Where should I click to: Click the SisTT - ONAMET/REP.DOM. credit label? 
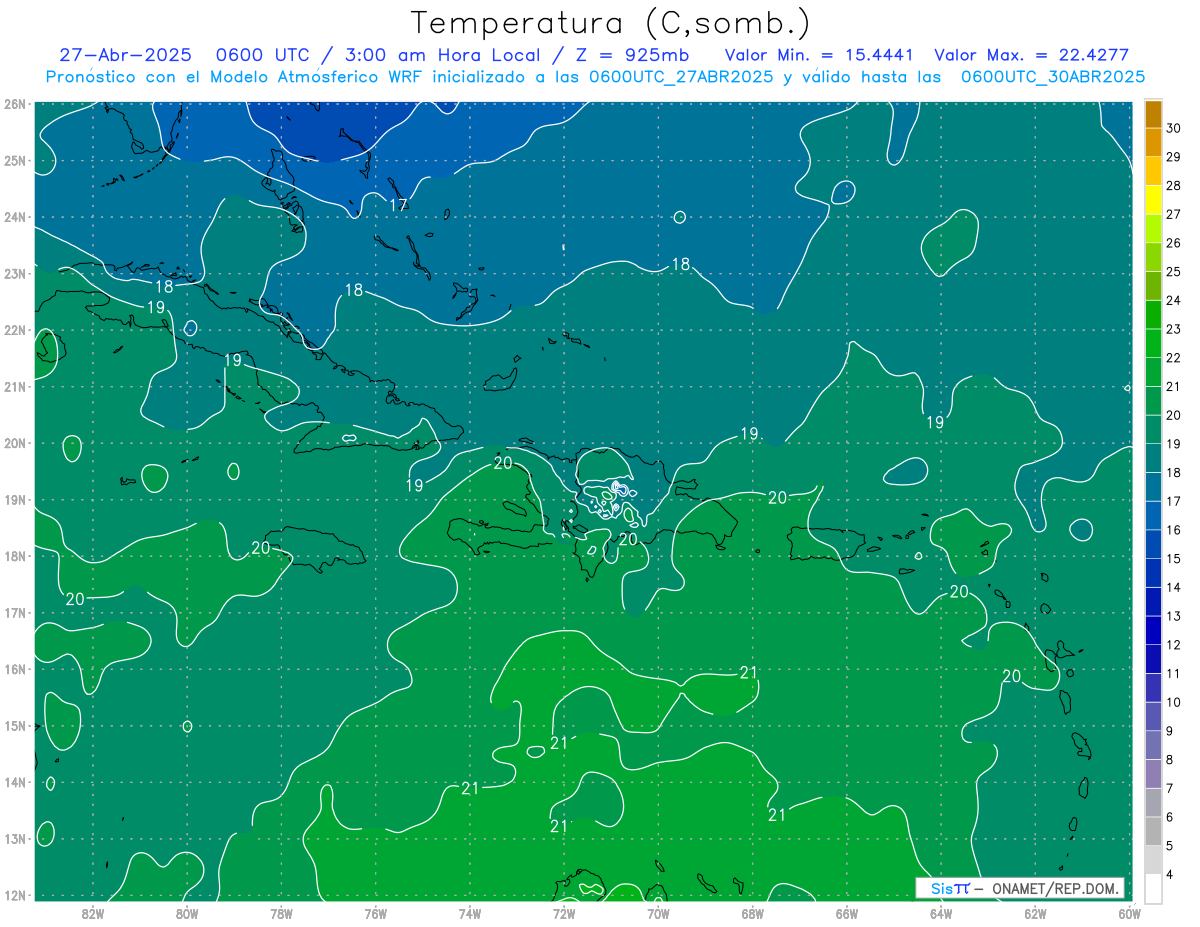(1020, 888)
